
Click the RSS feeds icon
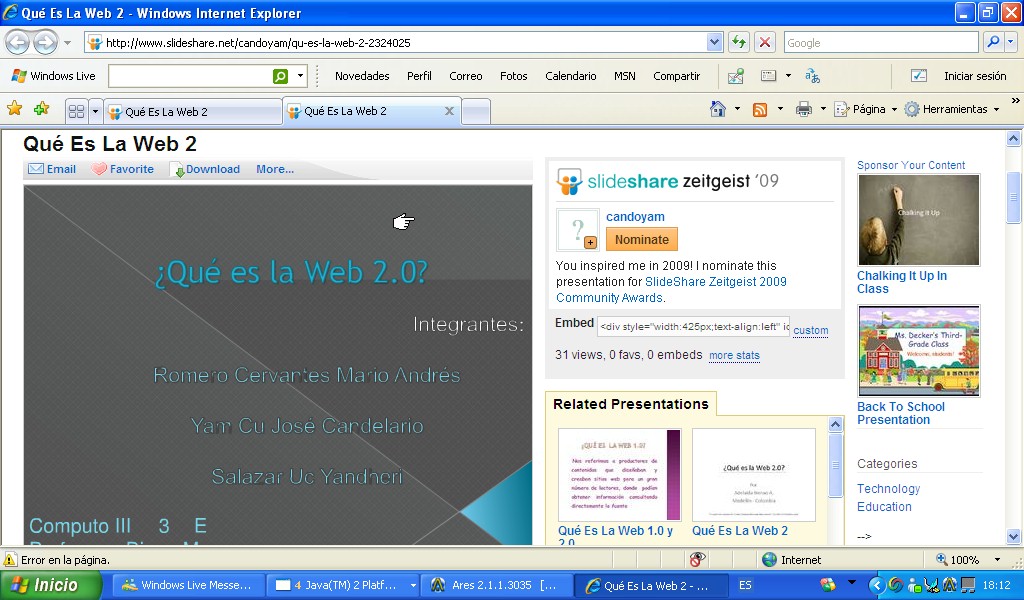point(760,109)
